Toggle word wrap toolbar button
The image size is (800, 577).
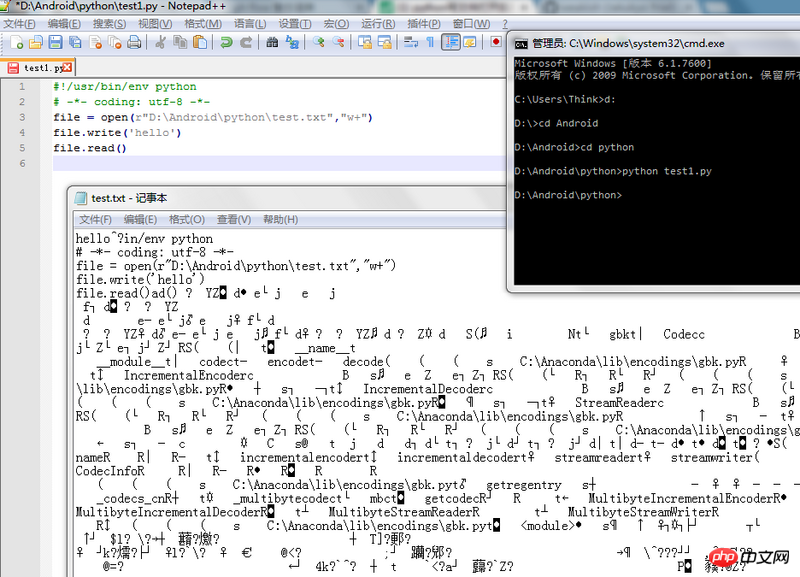[x=411, y=42]
